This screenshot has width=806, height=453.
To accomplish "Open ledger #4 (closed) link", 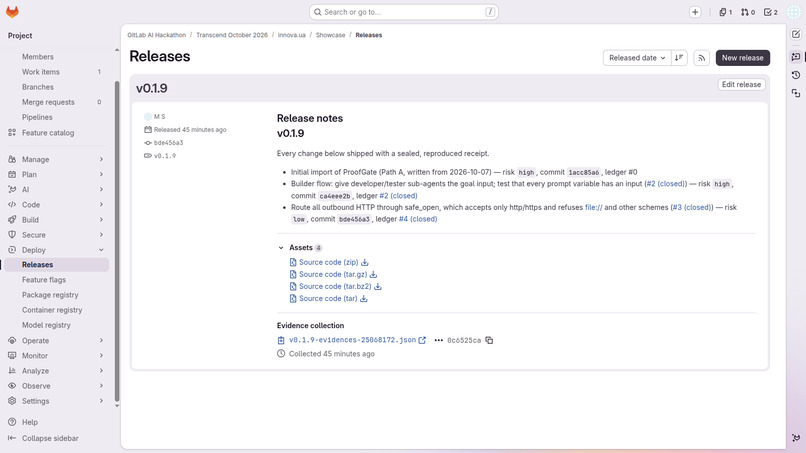I will [x=418, y=219].
